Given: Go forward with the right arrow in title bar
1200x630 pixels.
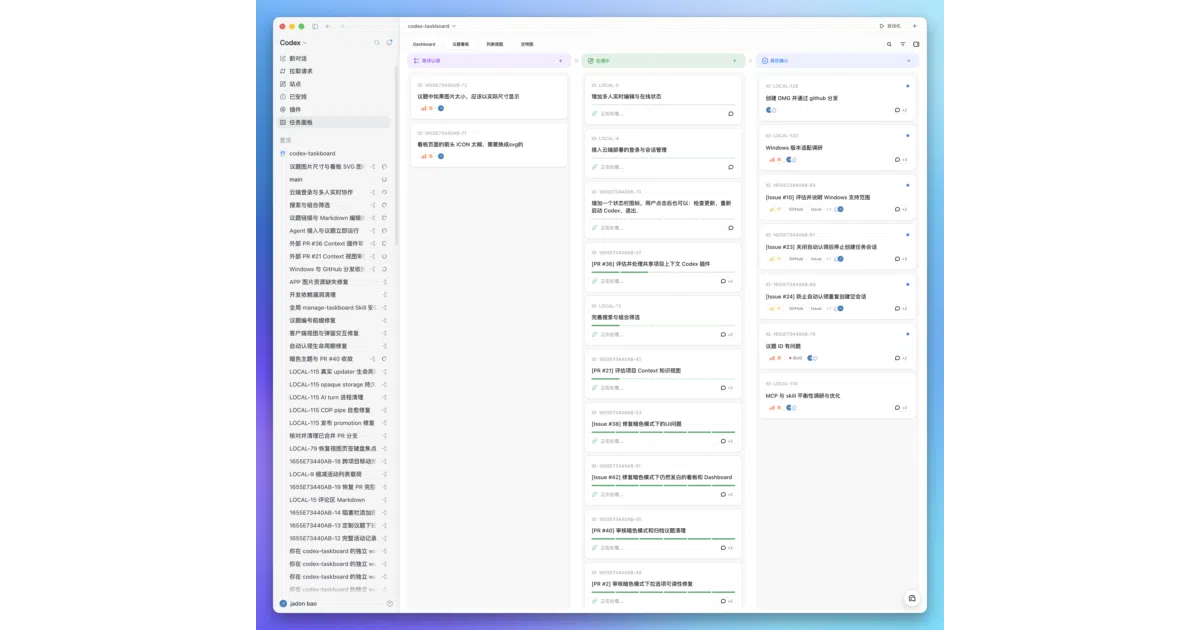Looking at the screenshot, I should coord(342,26).
